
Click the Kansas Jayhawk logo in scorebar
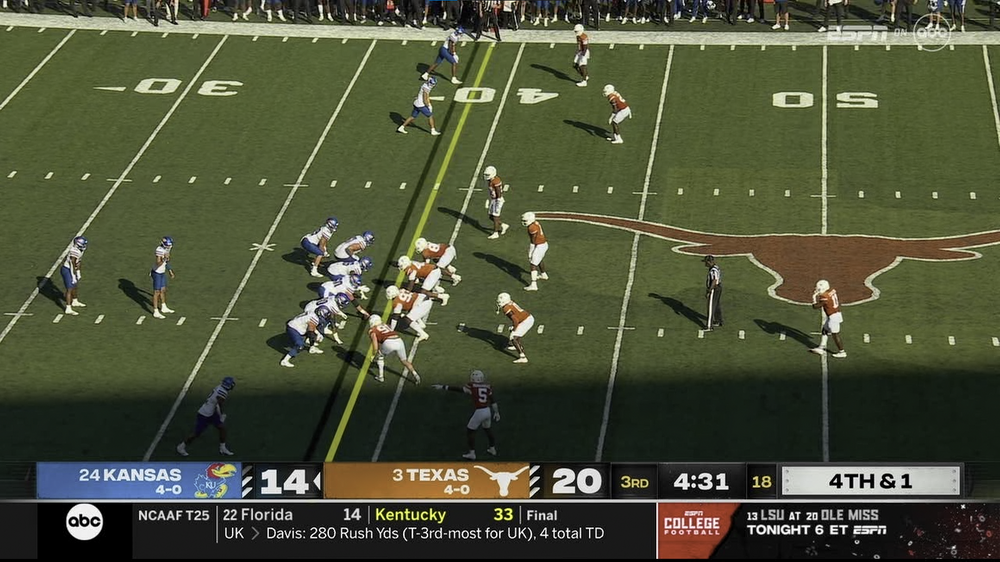pyautogui.click(x=216, y=482)
